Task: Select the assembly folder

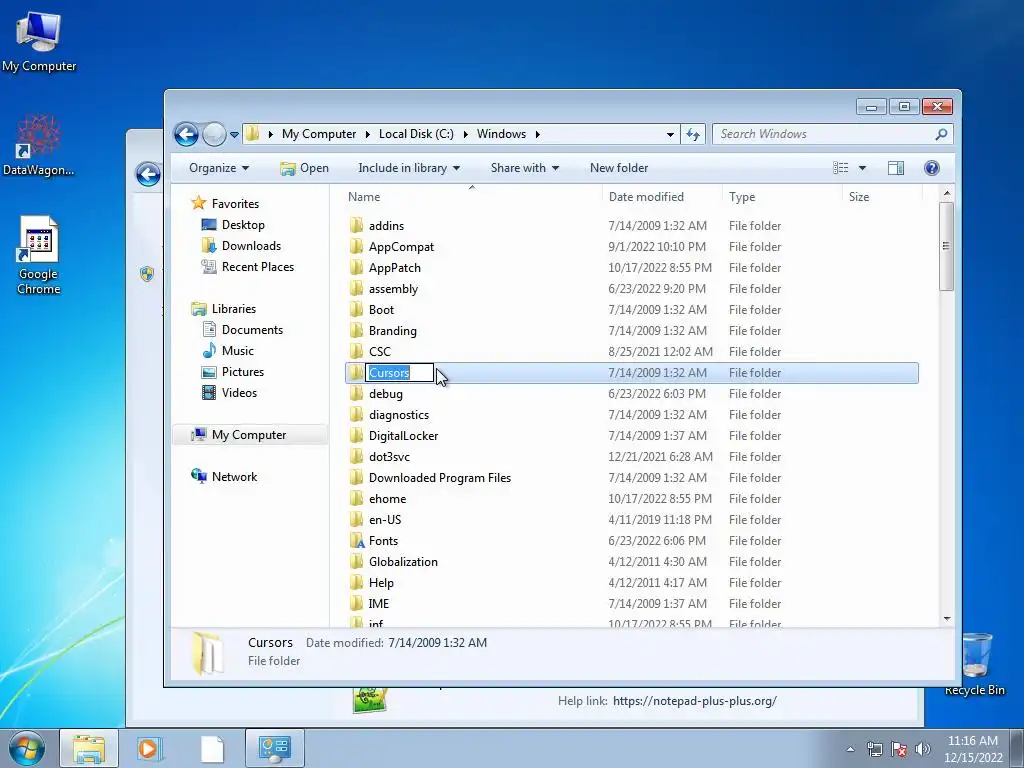Action: click(393, 289)
